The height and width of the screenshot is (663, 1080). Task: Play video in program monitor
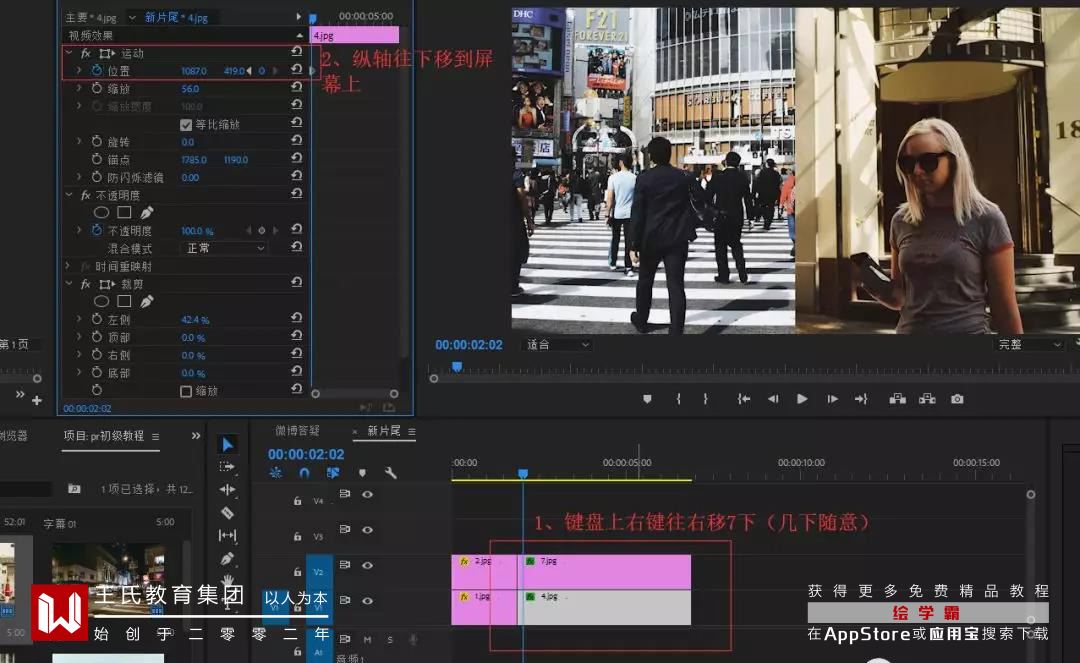(x=802, y=399)
